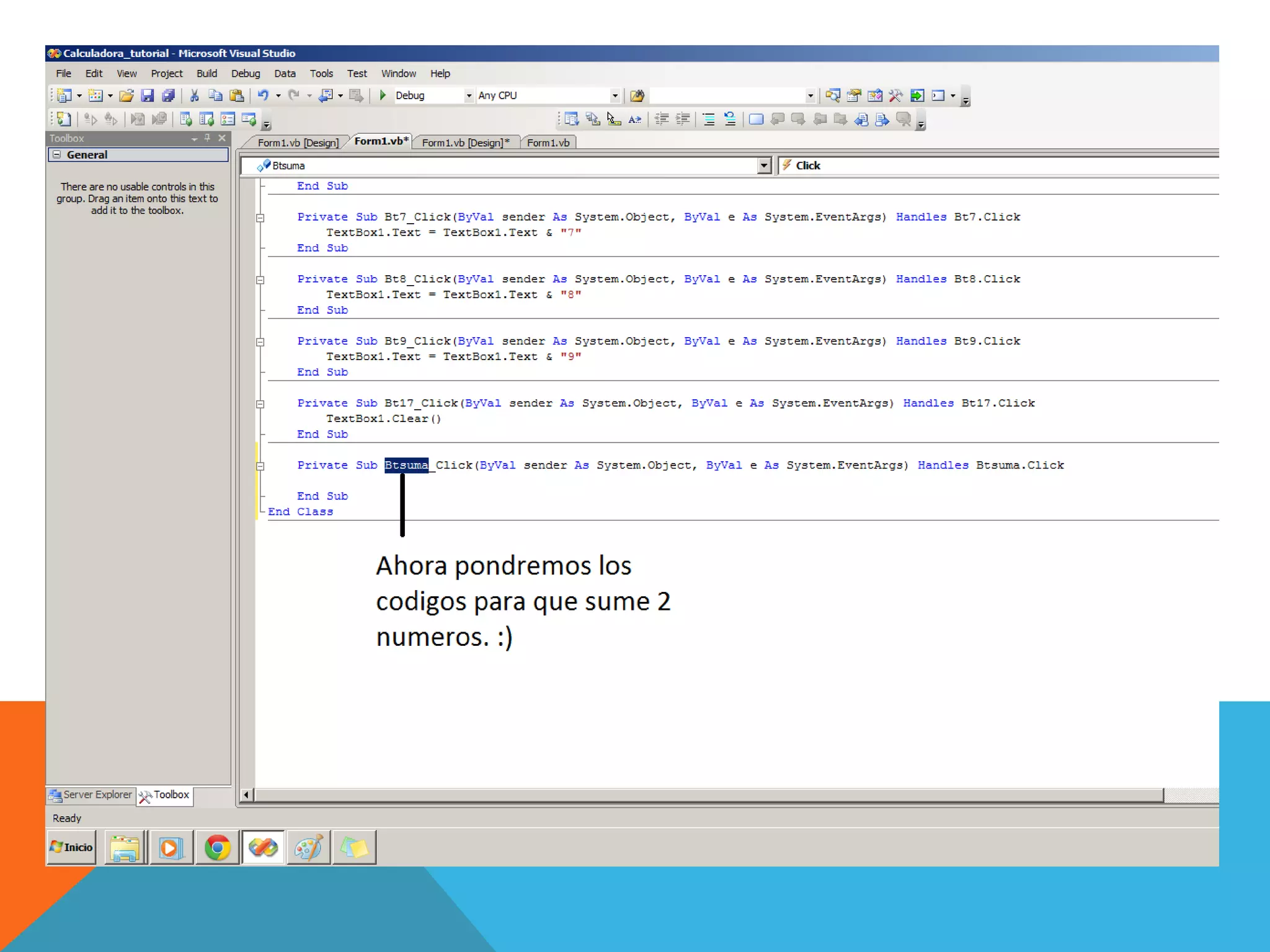Click the Save All icon
1270x952 pixels.
click(x=168, y=95)
